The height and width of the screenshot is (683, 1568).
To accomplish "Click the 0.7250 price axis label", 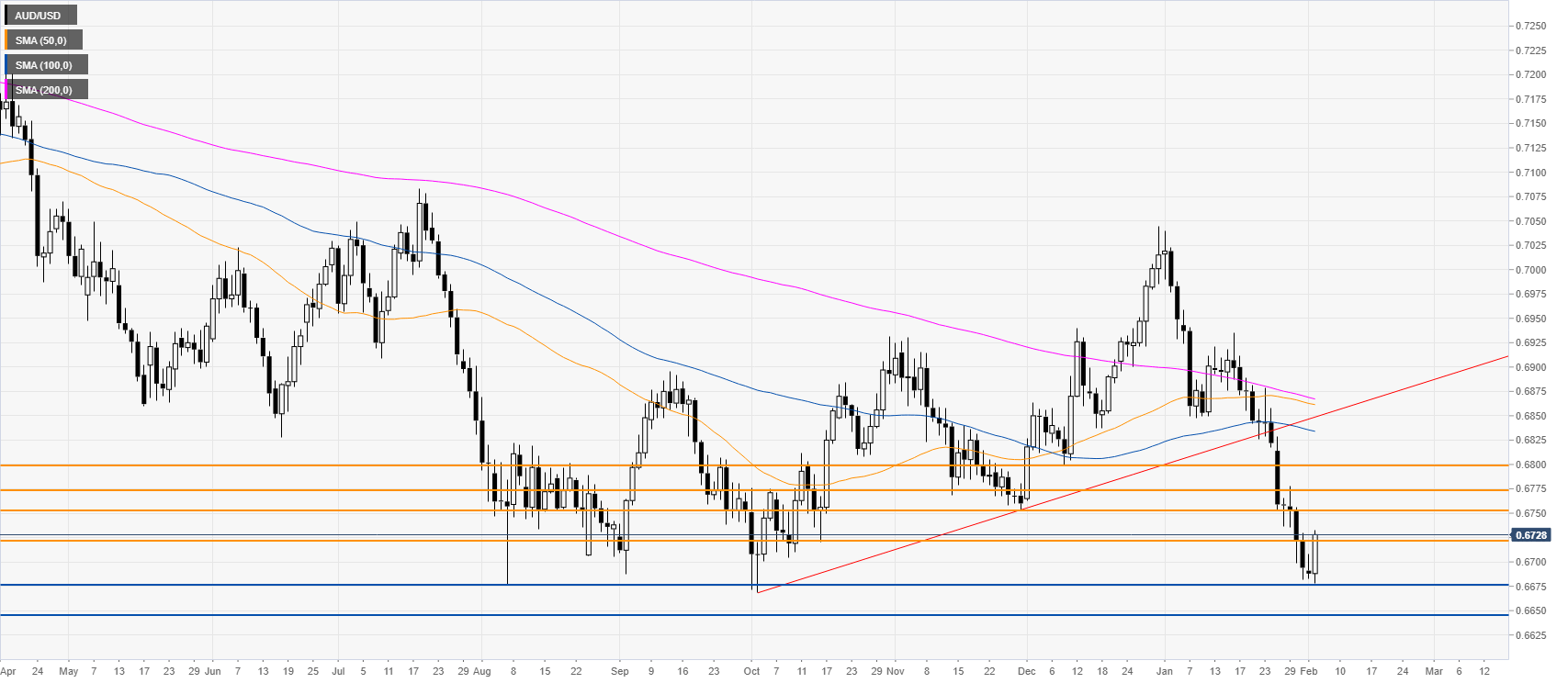I will pyautogui.click(x=1531, y=26).
